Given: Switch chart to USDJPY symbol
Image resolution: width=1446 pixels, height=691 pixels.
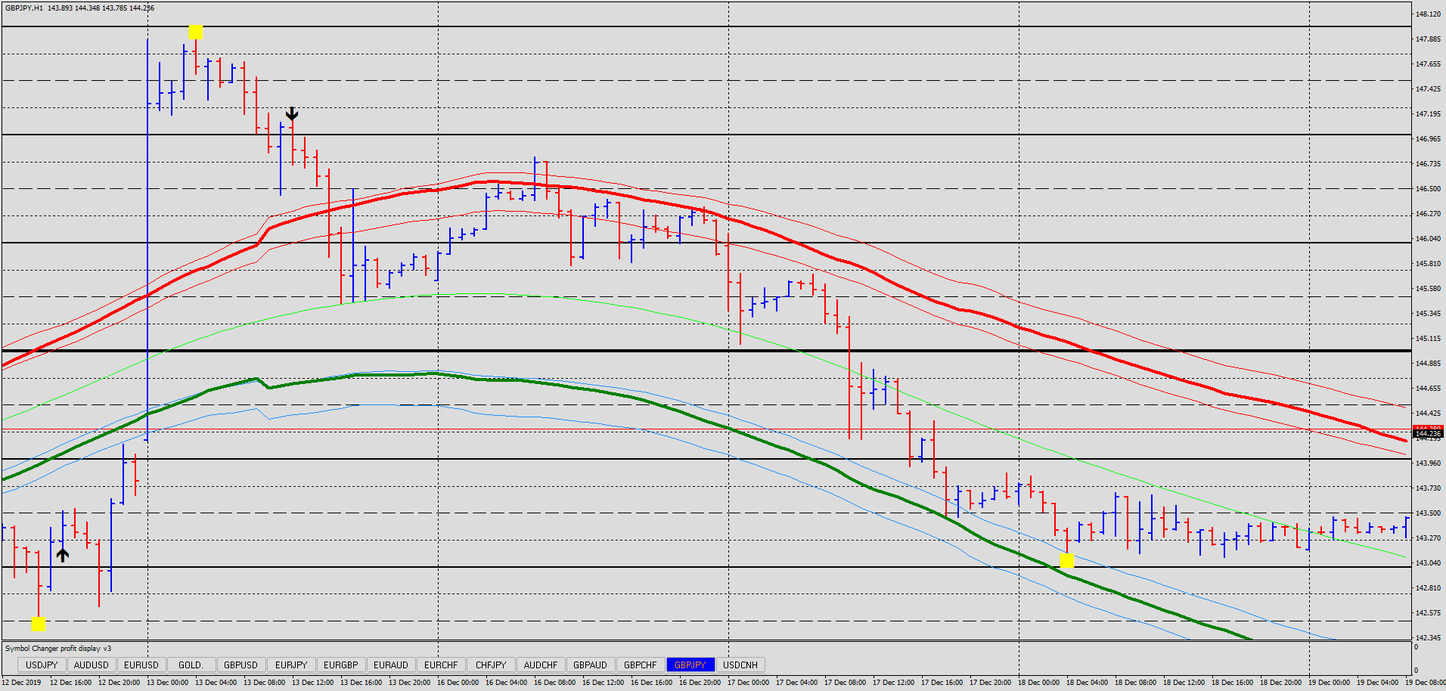Looking at the screenshot, I should pyautogui.click(x=40, y=665).
